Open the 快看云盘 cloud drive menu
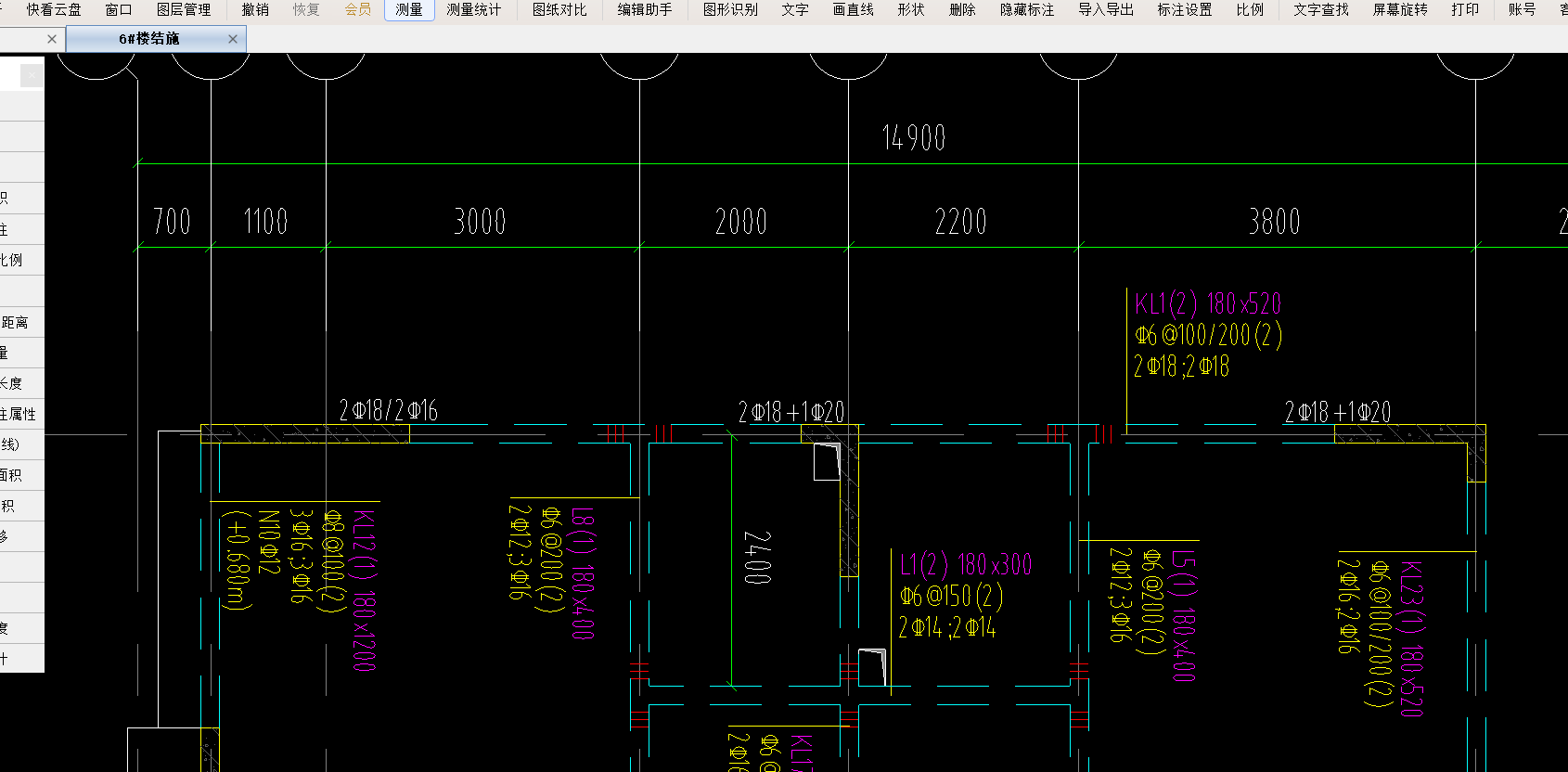The image size is (1568, 772). 54,9
